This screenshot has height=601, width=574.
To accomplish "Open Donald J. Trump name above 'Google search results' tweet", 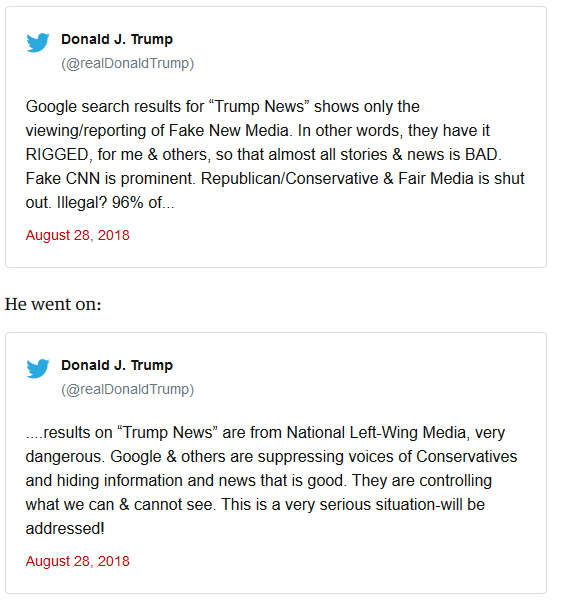I will click(x=117, y=39).
